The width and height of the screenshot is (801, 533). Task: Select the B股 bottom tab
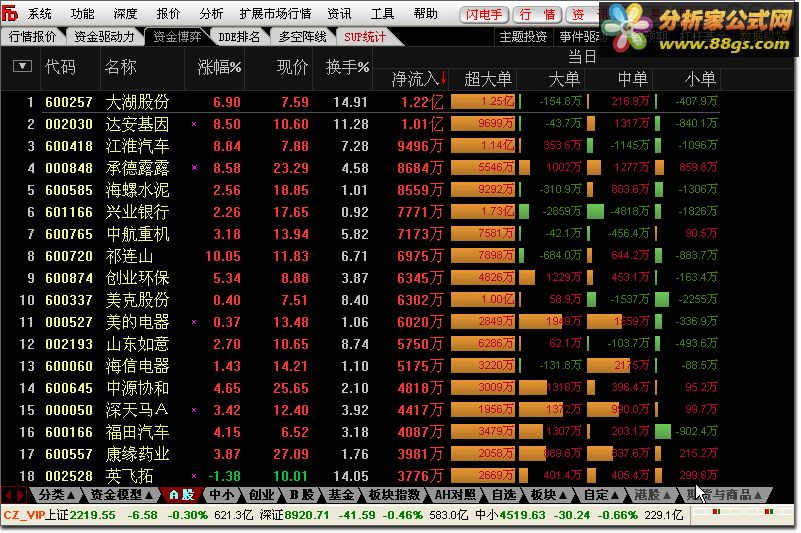302,495
